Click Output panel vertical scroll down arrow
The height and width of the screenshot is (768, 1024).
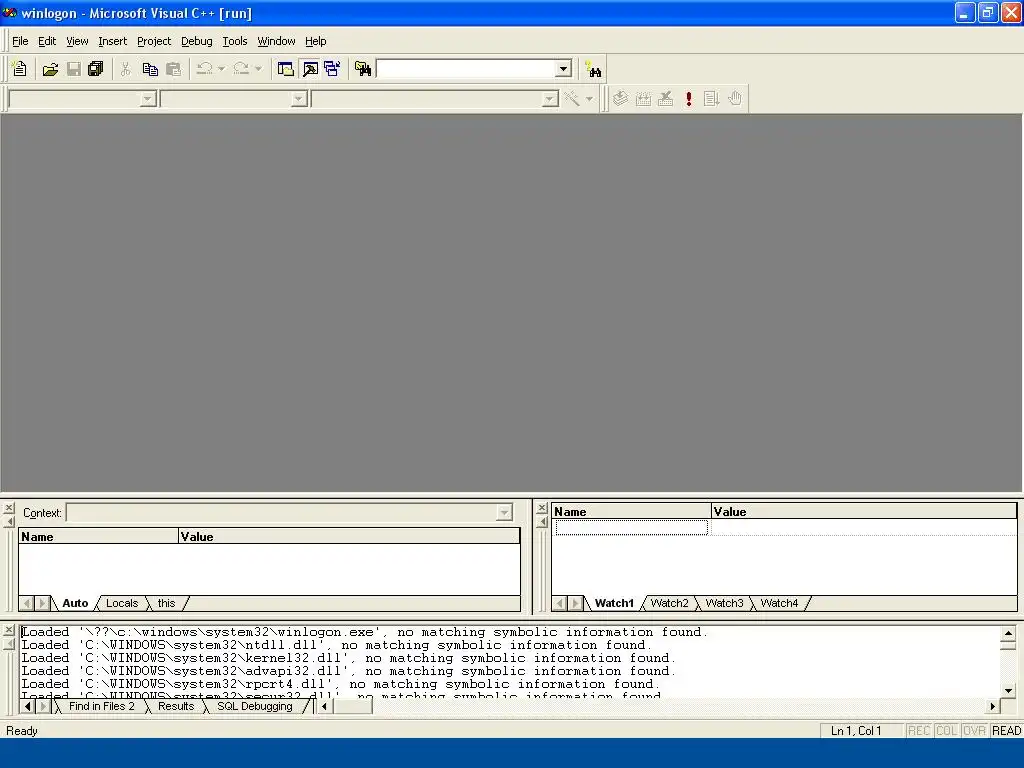coord(1008,690)
